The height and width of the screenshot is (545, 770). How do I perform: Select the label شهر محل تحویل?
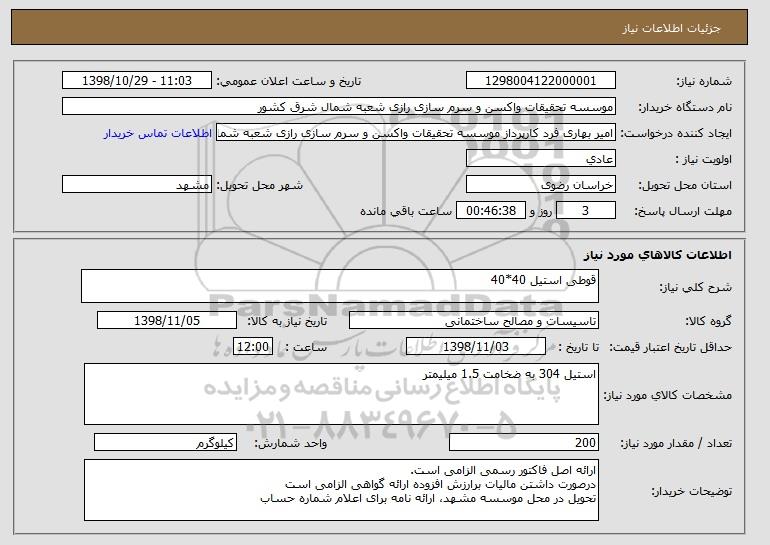tap(260, 186)
